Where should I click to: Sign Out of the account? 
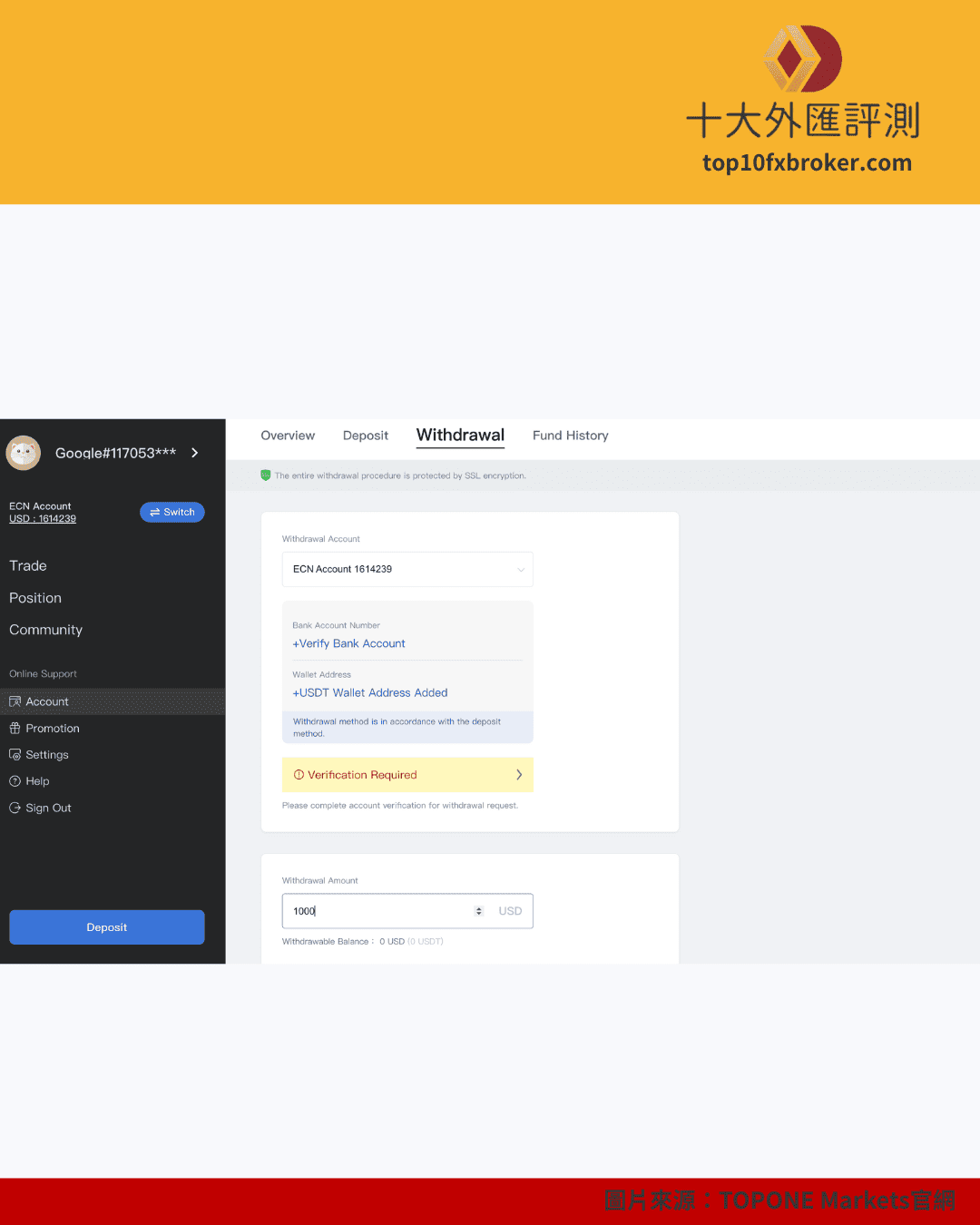click(48, 808)
